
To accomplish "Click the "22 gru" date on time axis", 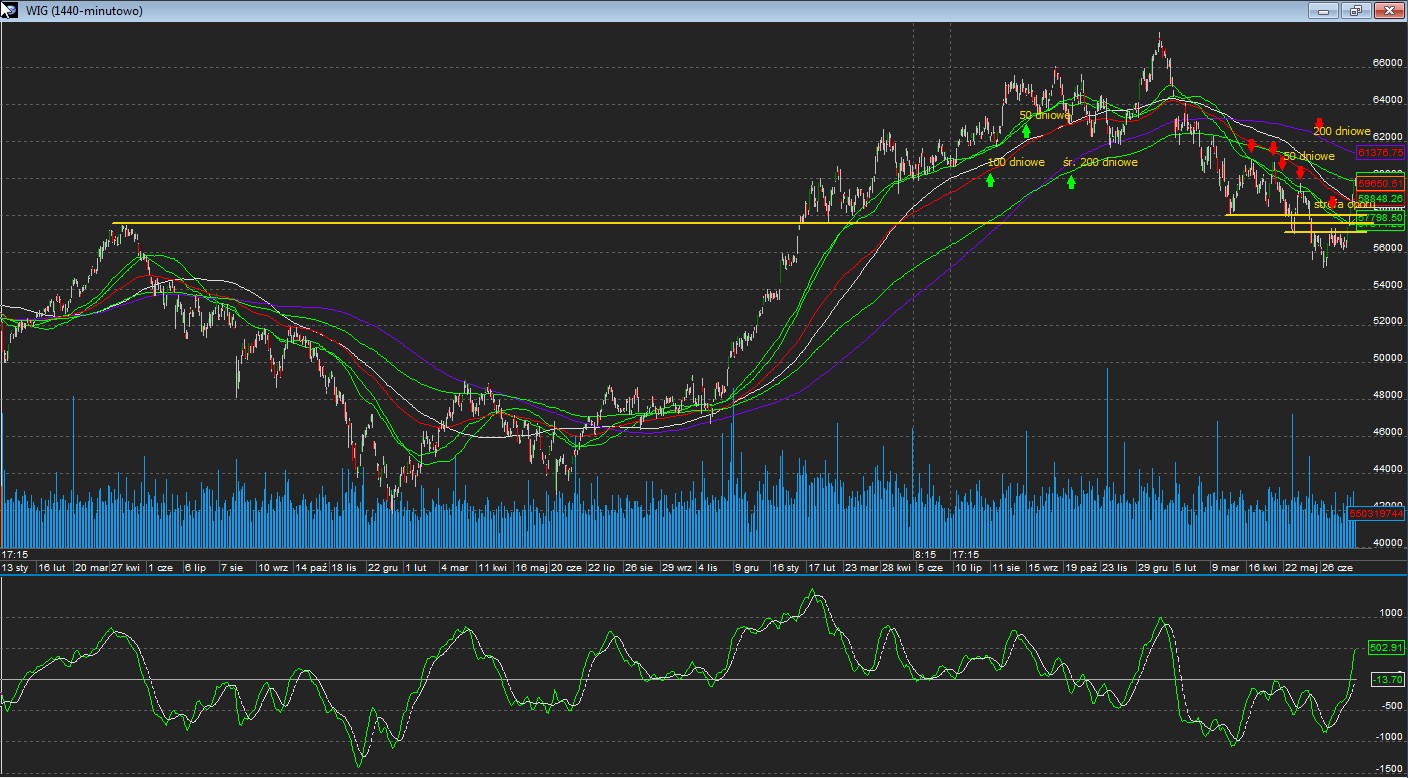I will point(385,567).
